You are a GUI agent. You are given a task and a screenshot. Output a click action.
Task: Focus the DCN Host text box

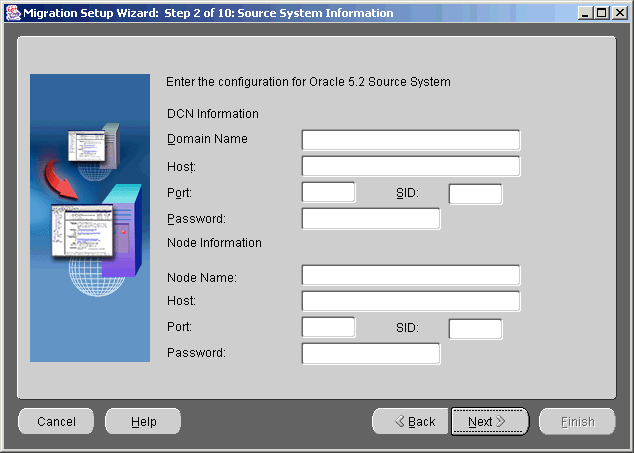pyautogui.click(x=411, y=166)
